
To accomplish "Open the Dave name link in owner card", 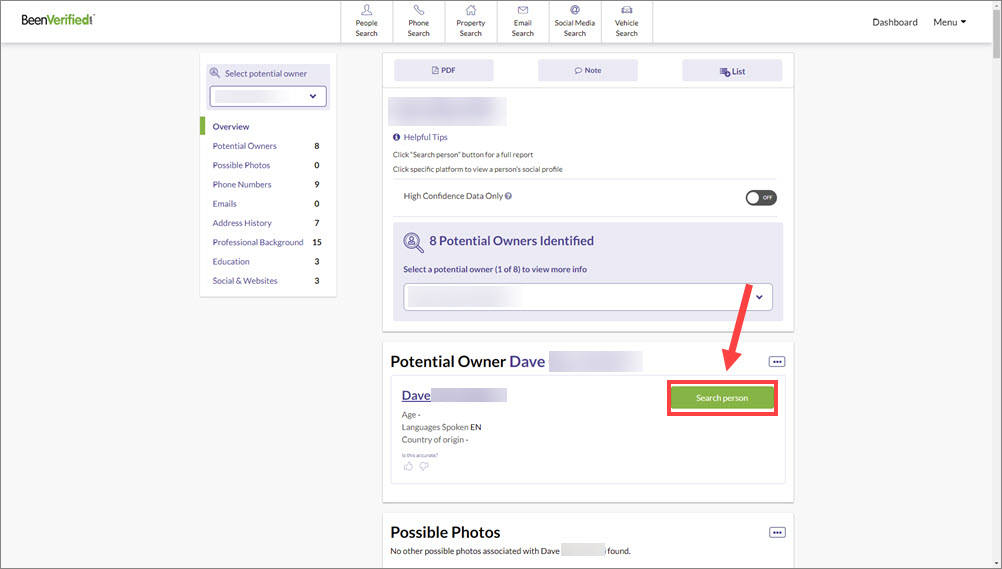I will (x=416, y=395).
